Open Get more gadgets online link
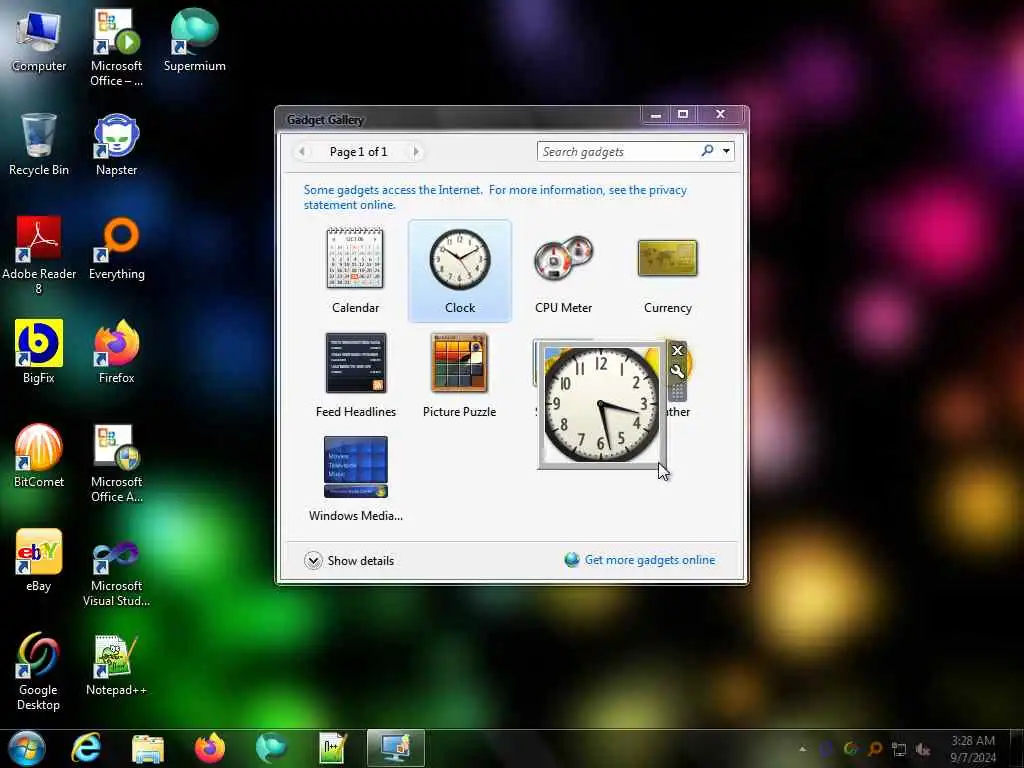This screenshot has width=1024, height=768. tap(640, 560)
